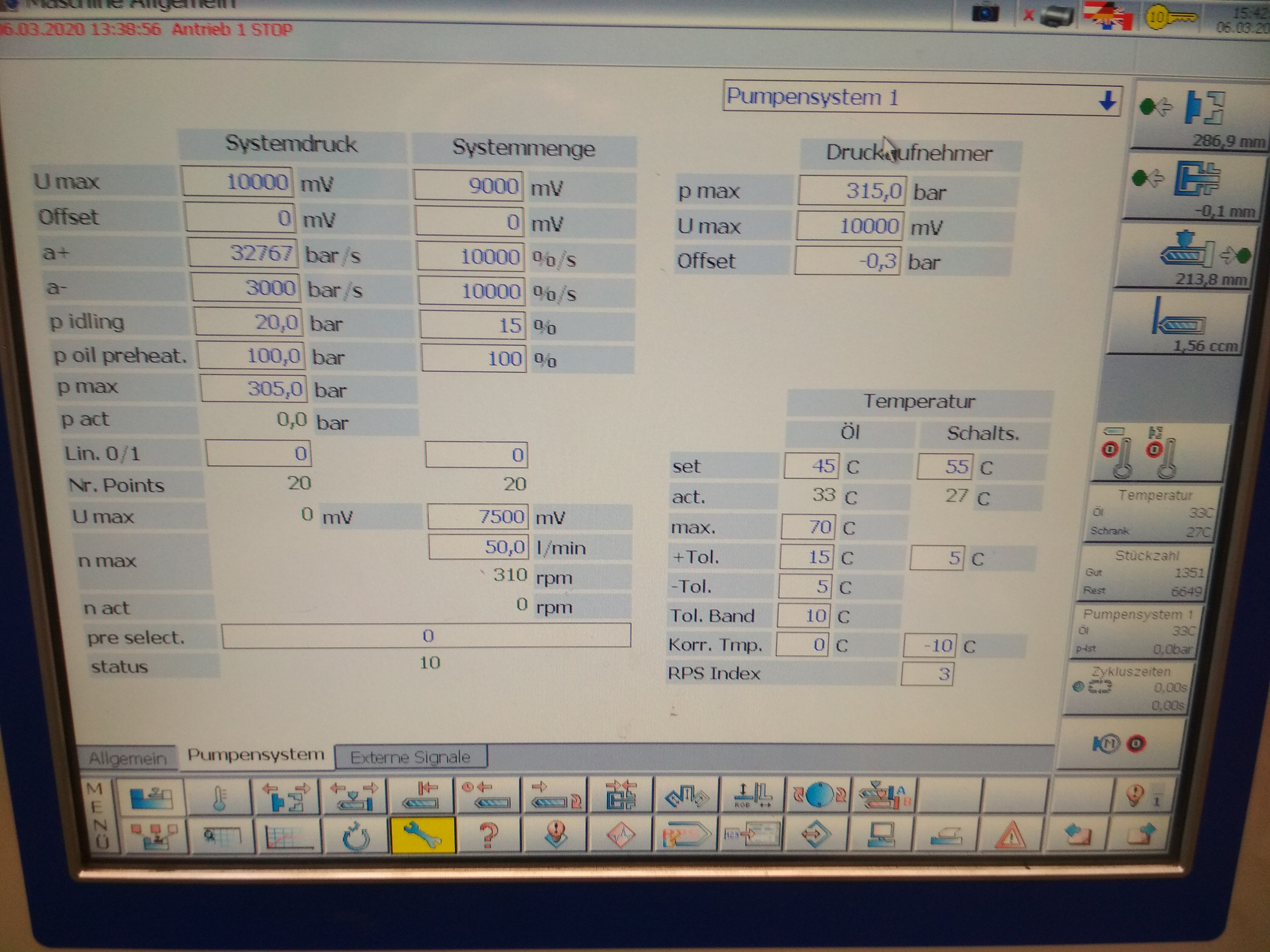Click the yellow wrench setup icon

(x=423, y=835)
